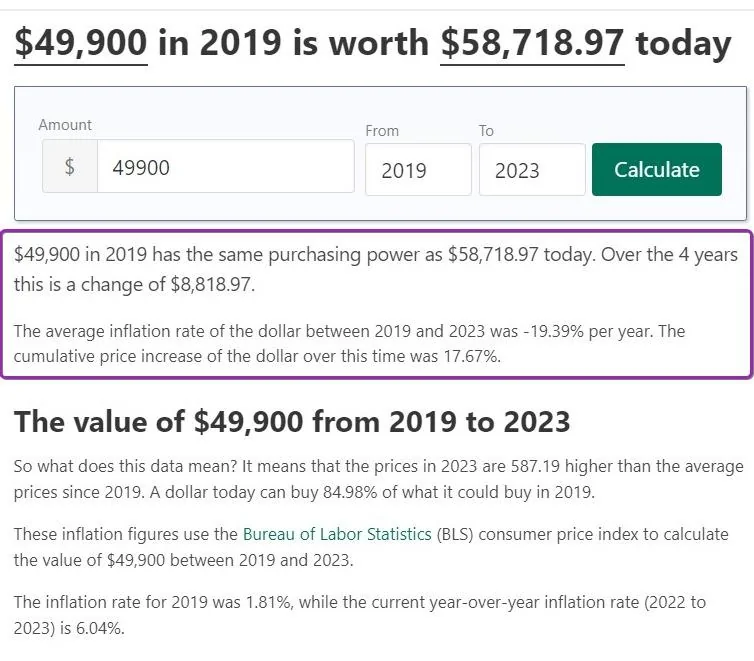Click the To field label
Screen dimensions: 754x661
click(486, 131)
